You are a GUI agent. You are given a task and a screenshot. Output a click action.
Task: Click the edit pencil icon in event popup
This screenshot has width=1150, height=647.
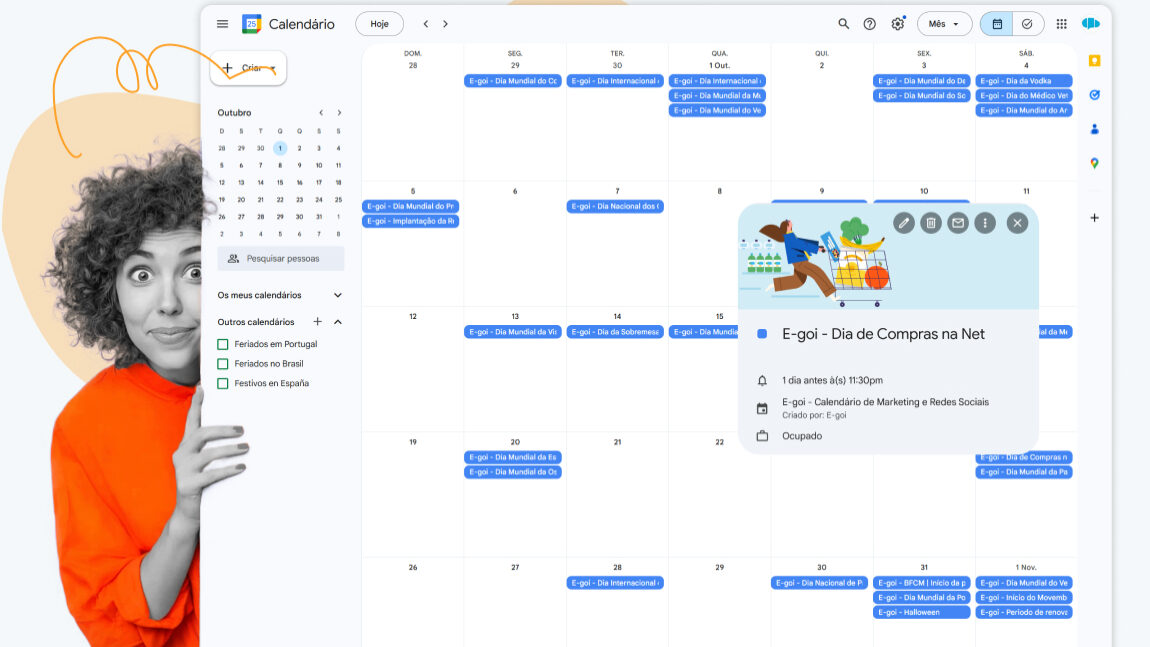click(904, 223)
